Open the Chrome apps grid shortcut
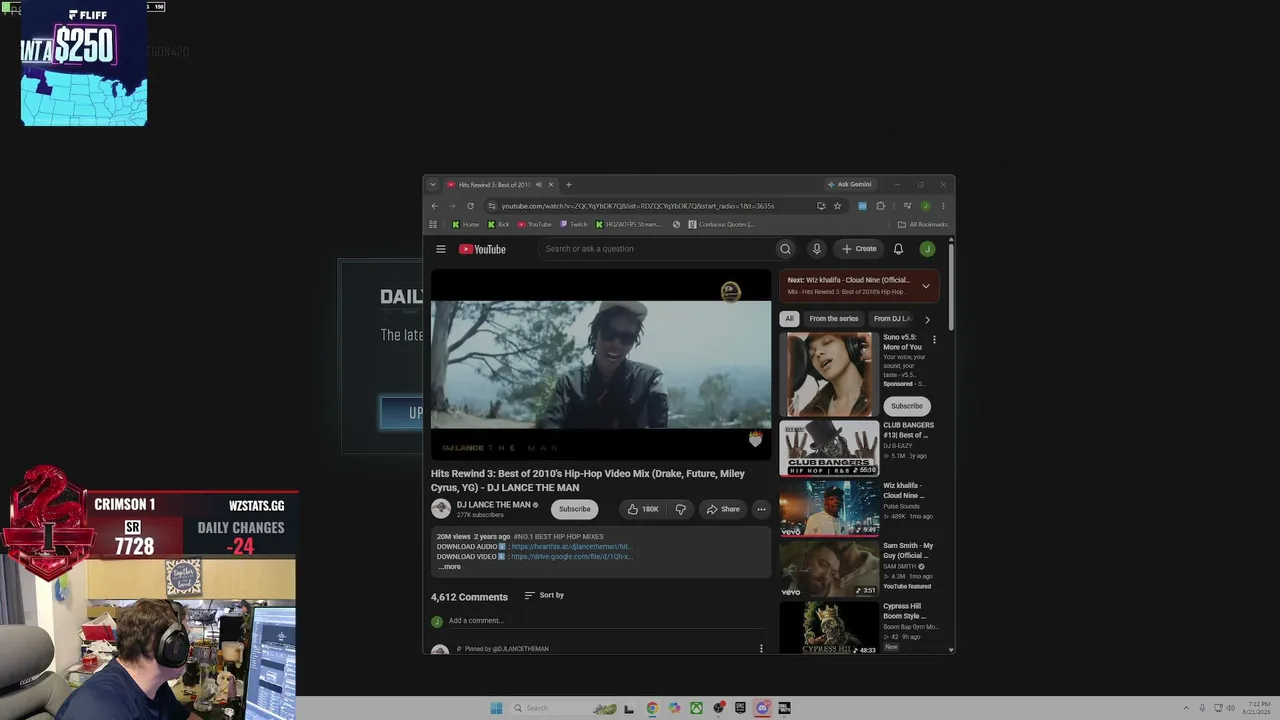The height and width of the screenshot is (720, 1280). click(433, 224)
